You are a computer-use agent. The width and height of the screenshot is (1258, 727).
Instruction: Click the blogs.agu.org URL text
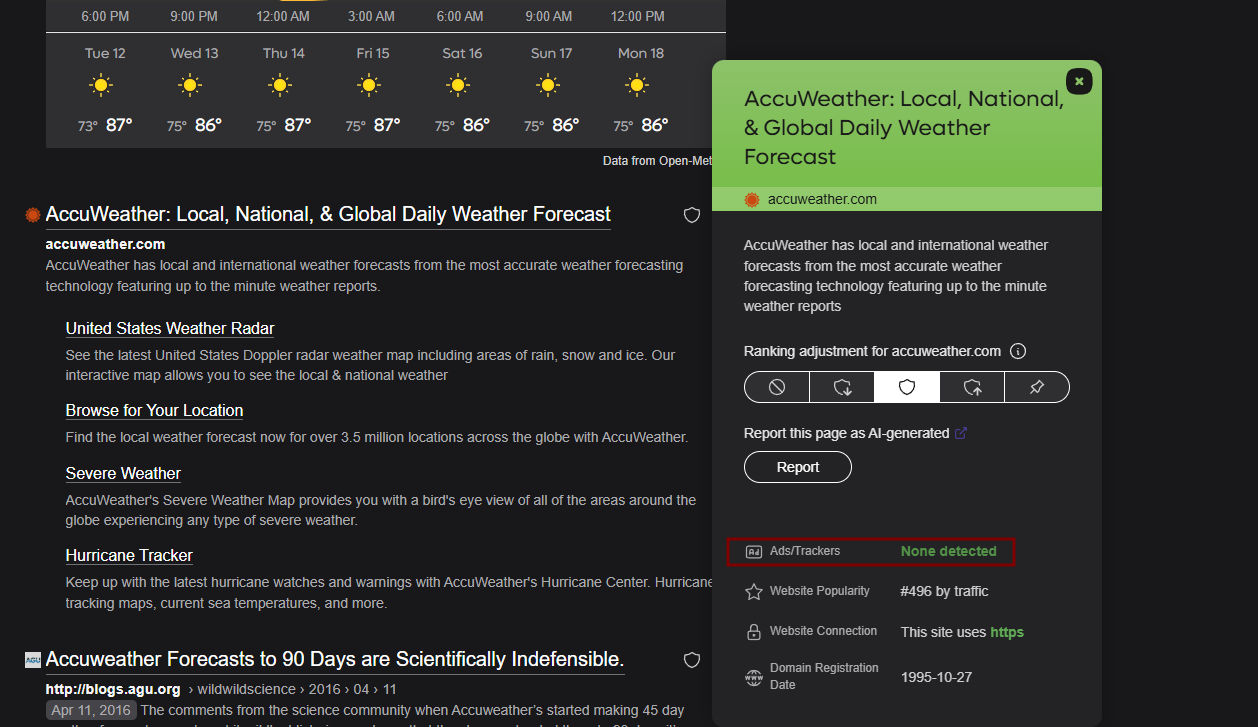[113, 689]
